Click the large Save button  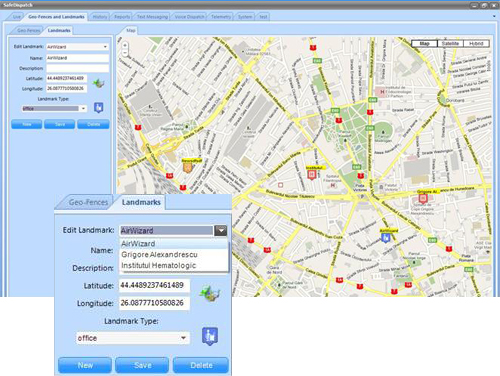click(x=142, y=365)
